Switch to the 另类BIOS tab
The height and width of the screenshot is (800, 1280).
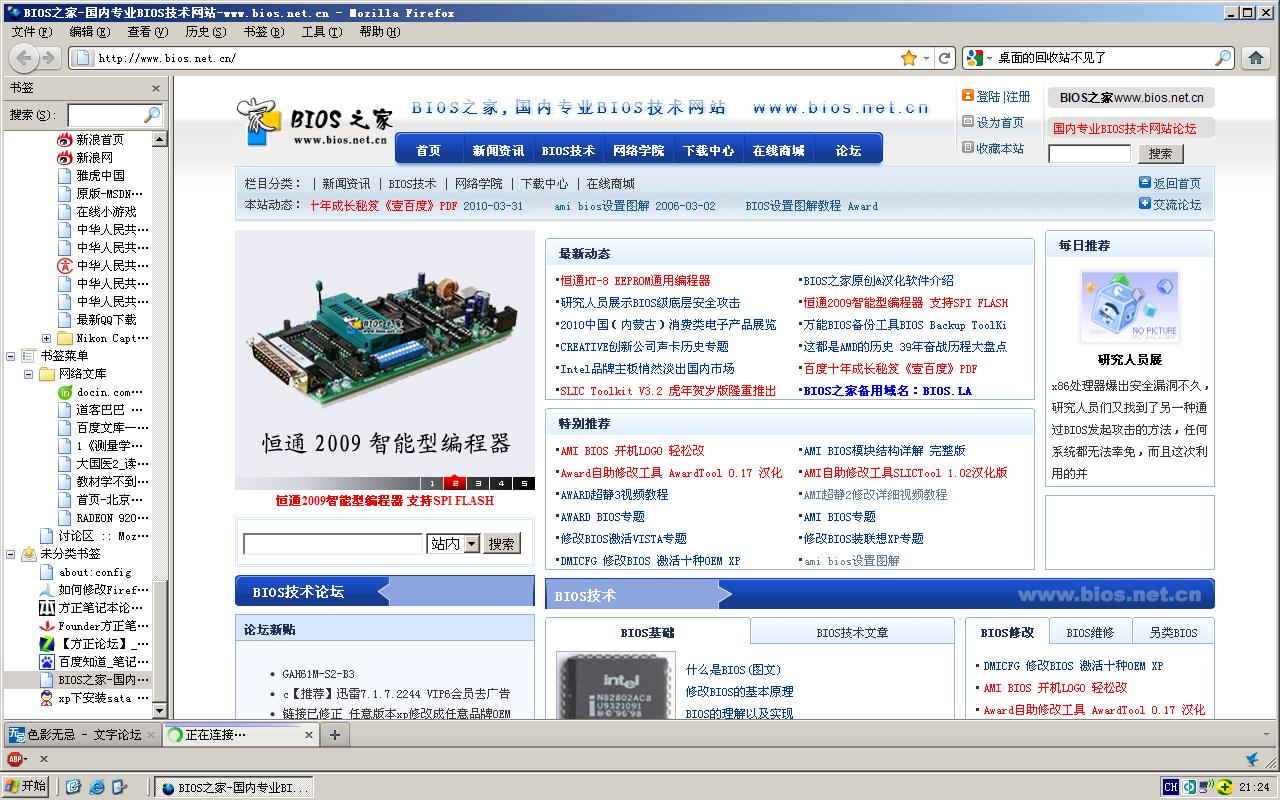[1173, 632]
